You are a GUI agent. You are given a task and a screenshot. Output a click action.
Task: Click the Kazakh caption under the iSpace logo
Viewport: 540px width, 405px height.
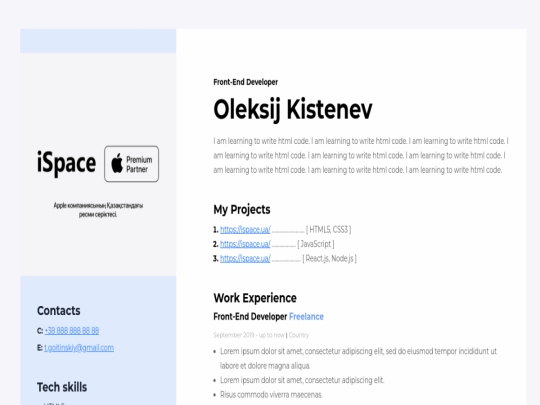pyautogui.click(x=98, y=210)
